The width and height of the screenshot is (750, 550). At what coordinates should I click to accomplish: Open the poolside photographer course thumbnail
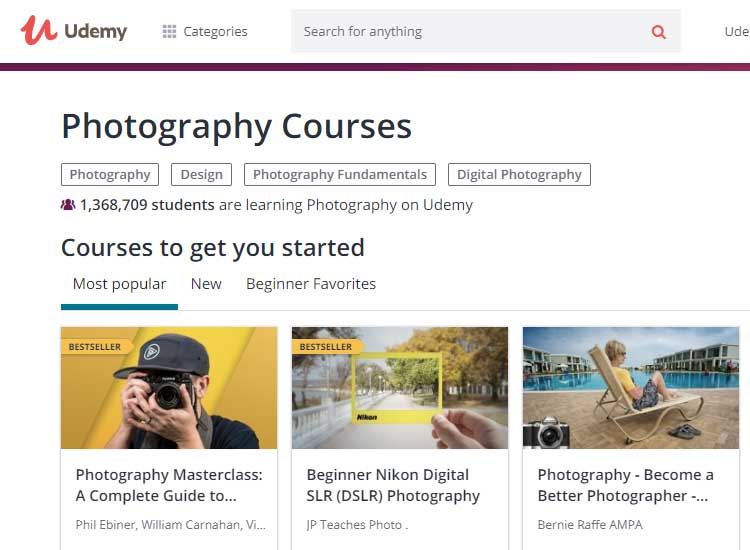point(631,388)
